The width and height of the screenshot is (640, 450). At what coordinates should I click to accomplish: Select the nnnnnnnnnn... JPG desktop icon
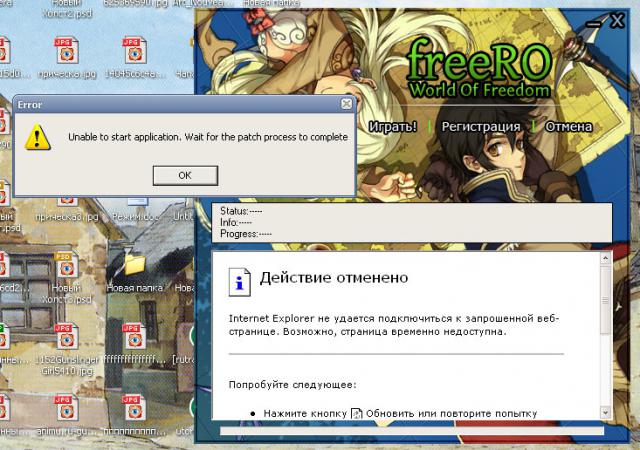click(x=135, y=415)
